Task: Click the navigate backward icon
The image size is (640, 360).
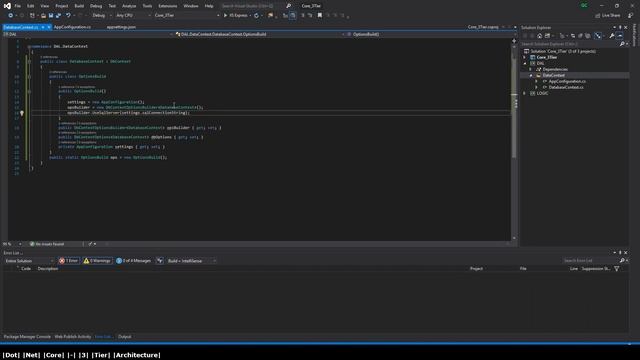Action: click(x=11, y=16)
